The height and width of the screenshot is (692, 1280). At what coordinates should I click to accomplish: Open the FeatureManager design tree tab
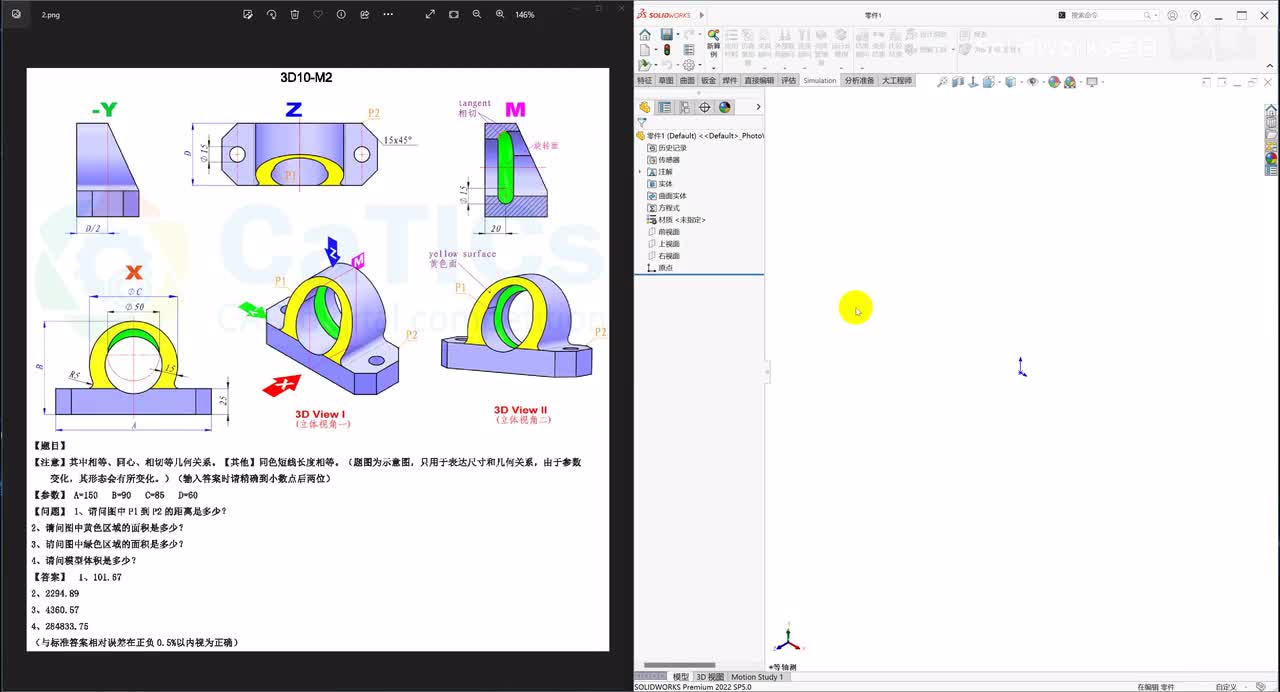[x=645, y=107]
